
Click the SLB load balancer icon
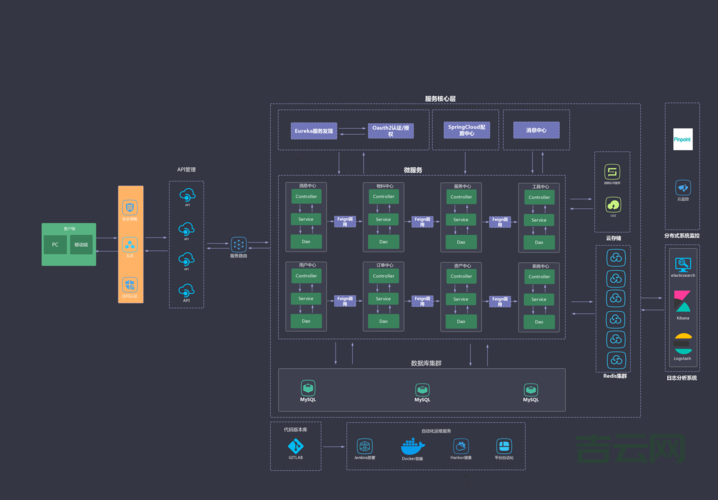[x=130, y=244]
